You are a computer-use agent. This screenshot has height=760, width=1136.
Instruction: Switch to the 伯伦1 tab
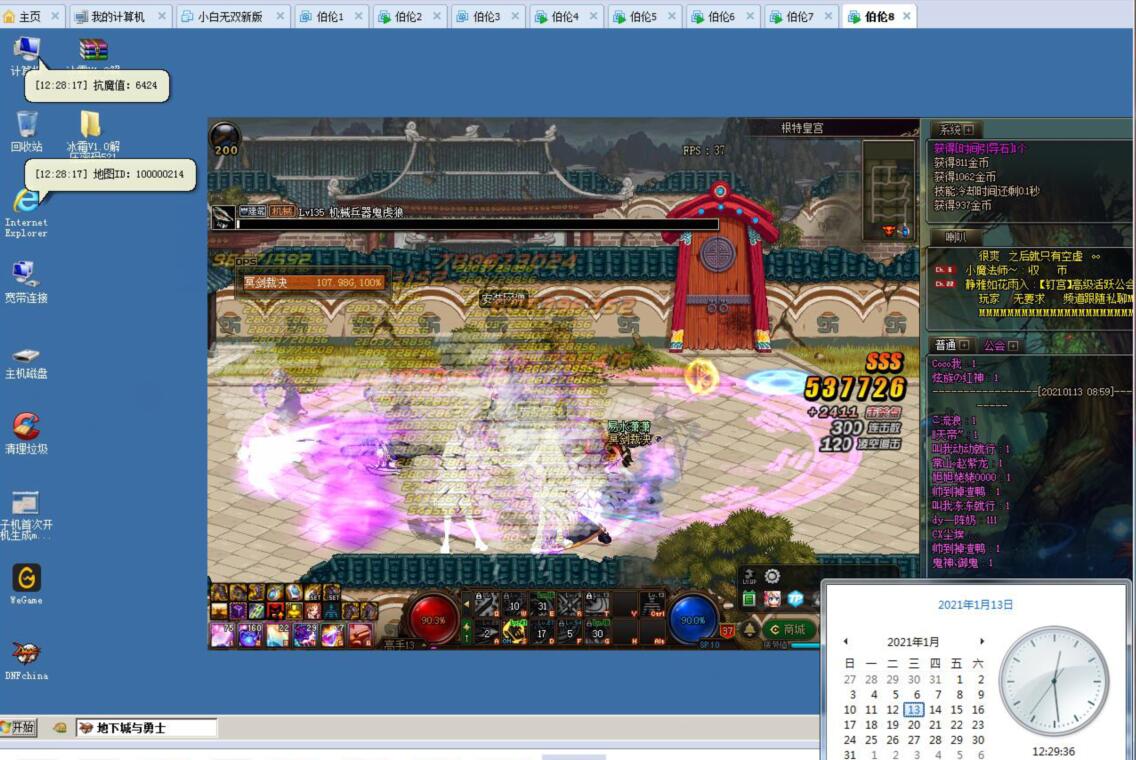click(x=330, y=16)
